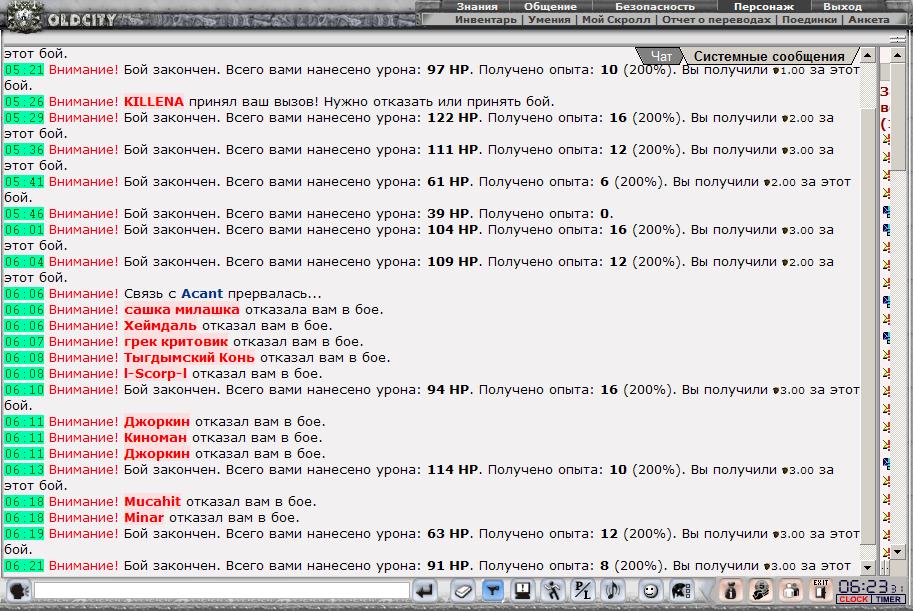Click player name l-Scorp-l

tap(155, 373)
